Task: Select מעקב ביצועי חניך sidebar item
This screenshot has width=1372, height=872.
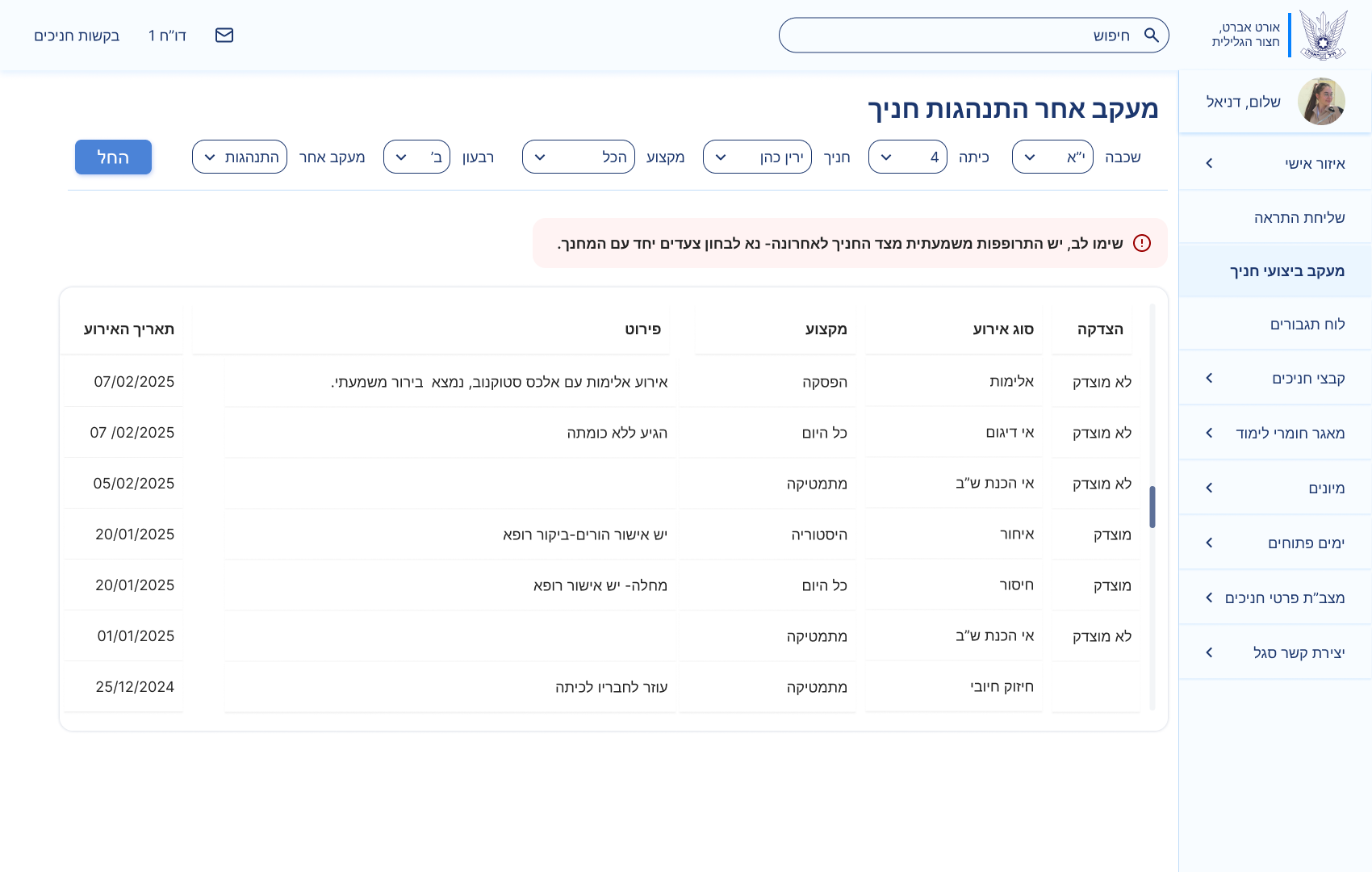Action: tap(1275, 270)
